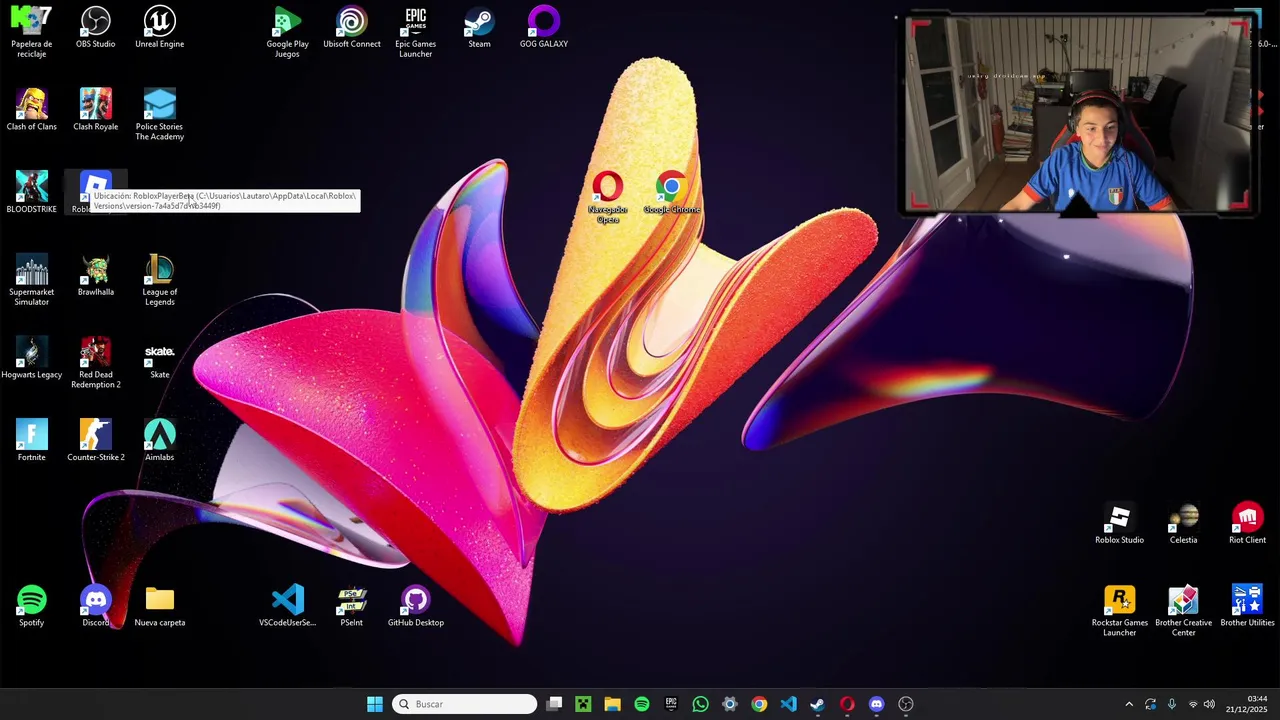The width and height of the screenshot is (1280, 720).
Task: Open the Skate desktop shortcut
Action: [x=160, y=358]
